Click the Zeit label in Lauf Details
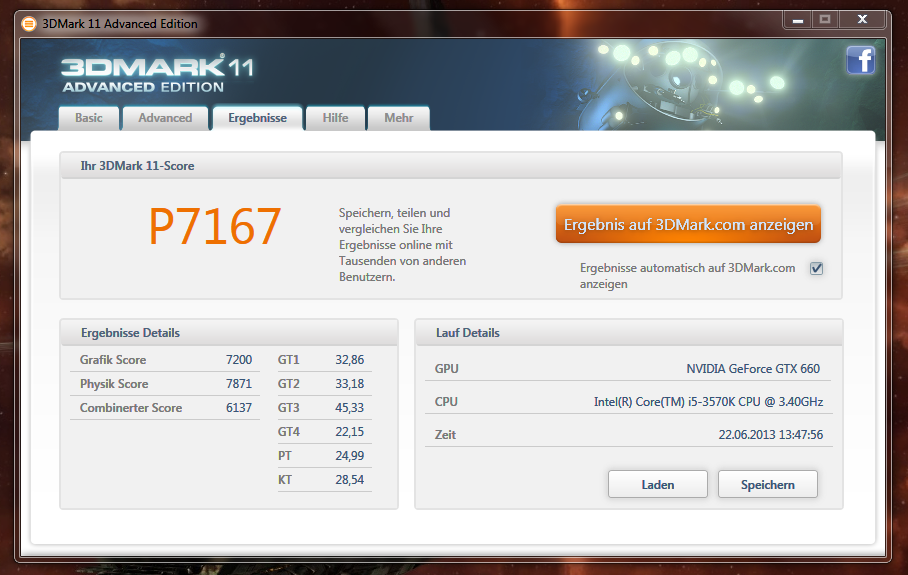908x575 pixels. 445,435
